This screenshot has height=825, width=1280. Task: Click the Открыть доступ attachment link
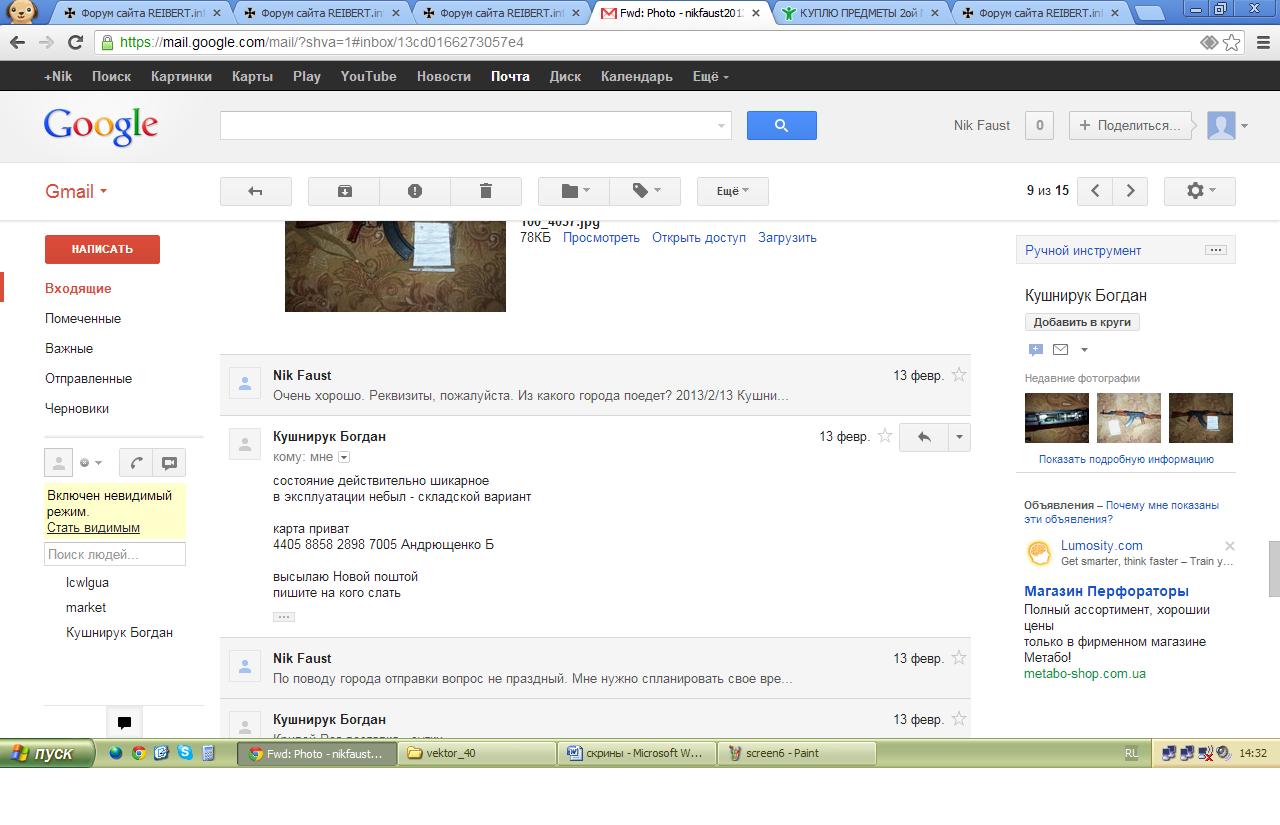click(x=699, y=237)
